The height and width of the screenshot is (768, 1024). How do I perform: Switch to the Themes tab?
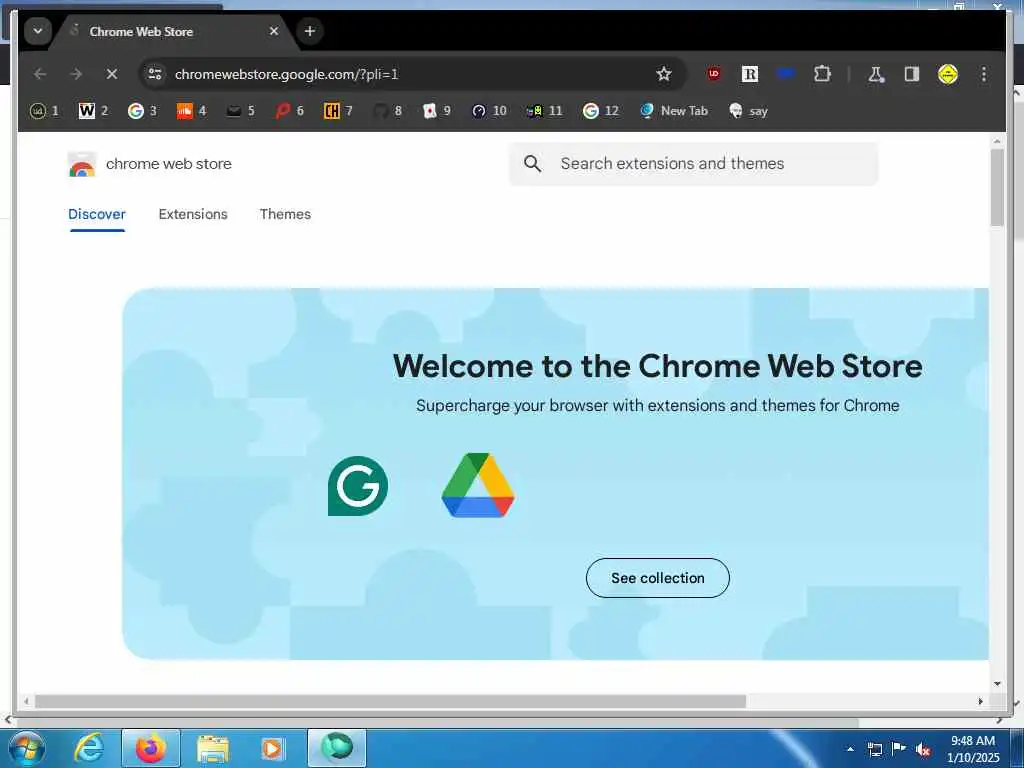click(285, 214)
